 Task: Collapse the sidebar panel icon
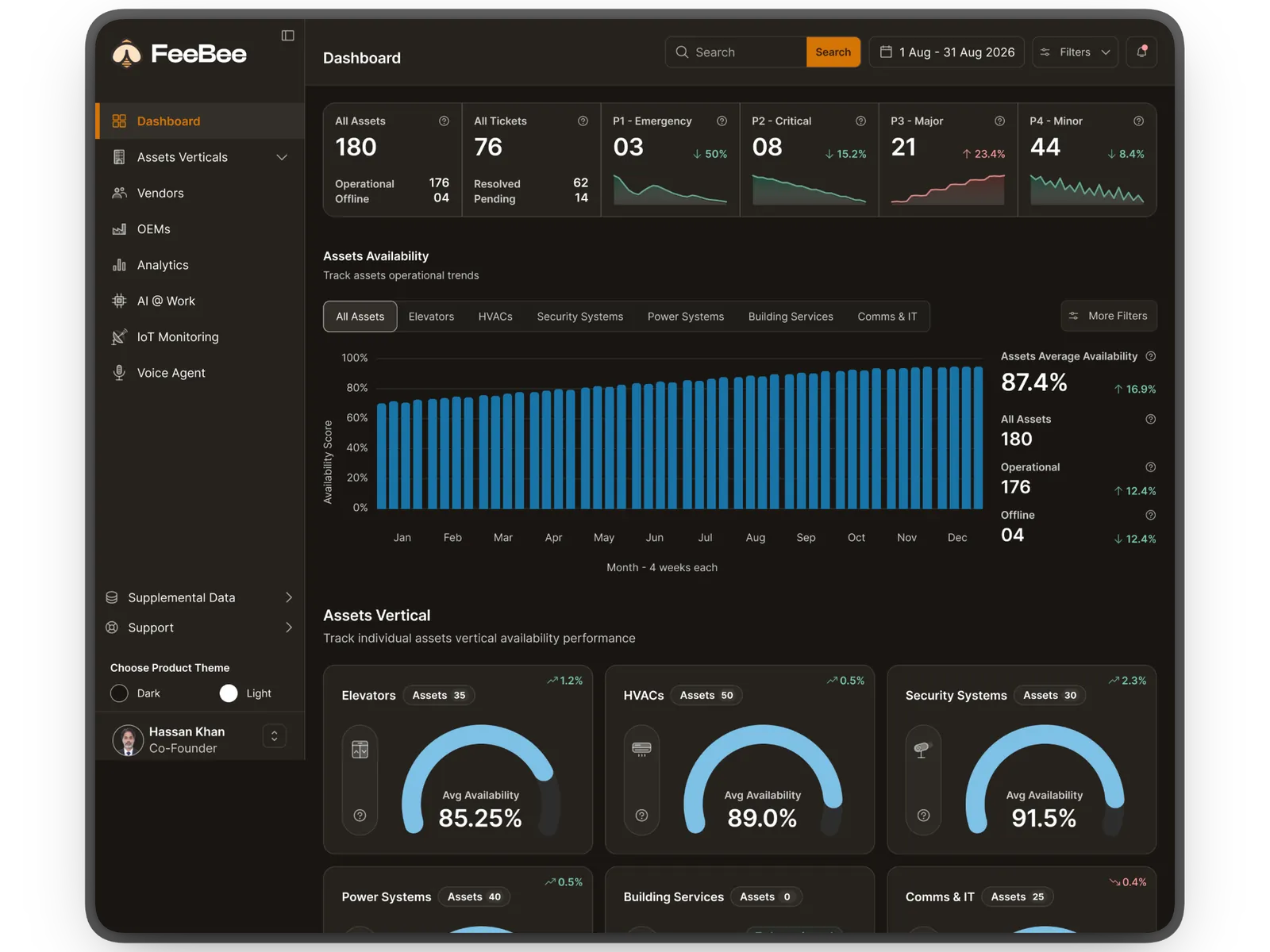pyautogui.click(x=287, y=36)
